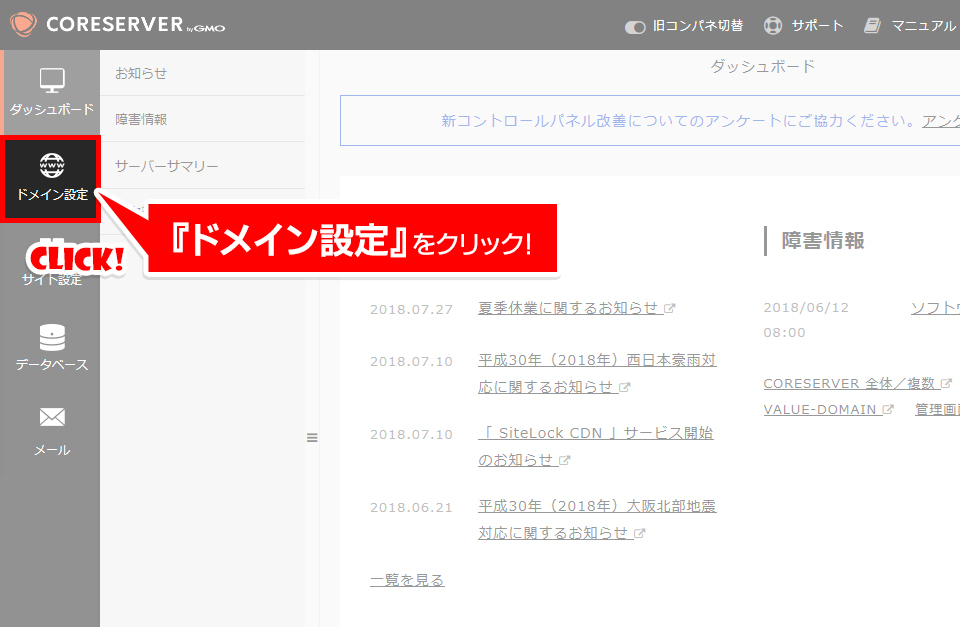960x627 pixels.
Task: Open the 西日本豪雨対応 notice link
Action: tap(597, 361)
